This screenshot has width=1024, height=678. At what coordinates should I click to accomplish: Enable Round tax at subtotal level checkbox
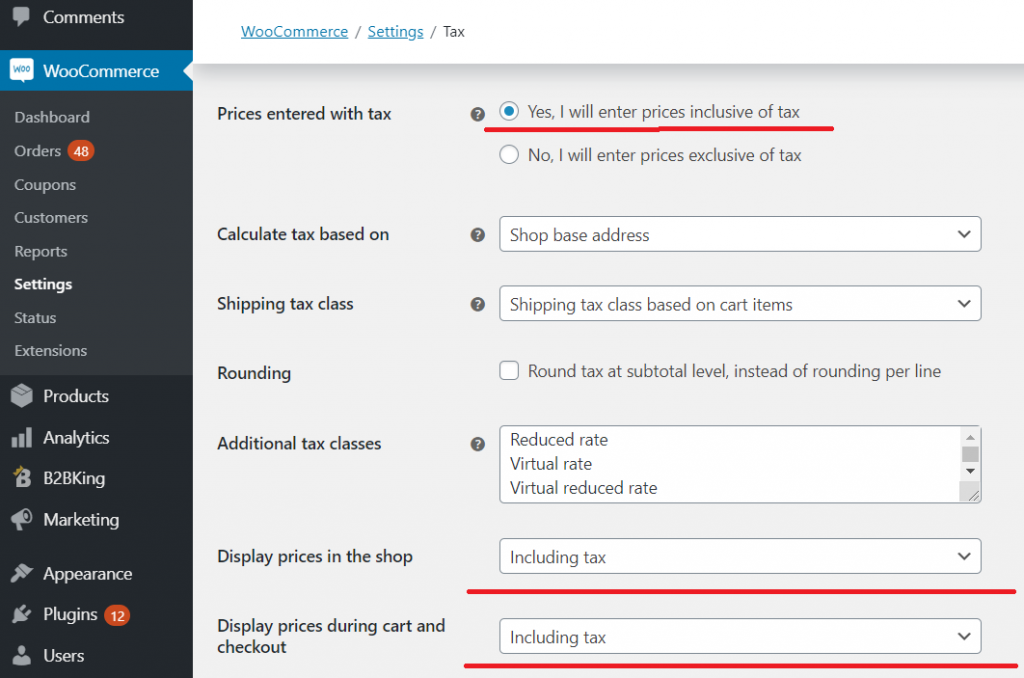point(509,370)
